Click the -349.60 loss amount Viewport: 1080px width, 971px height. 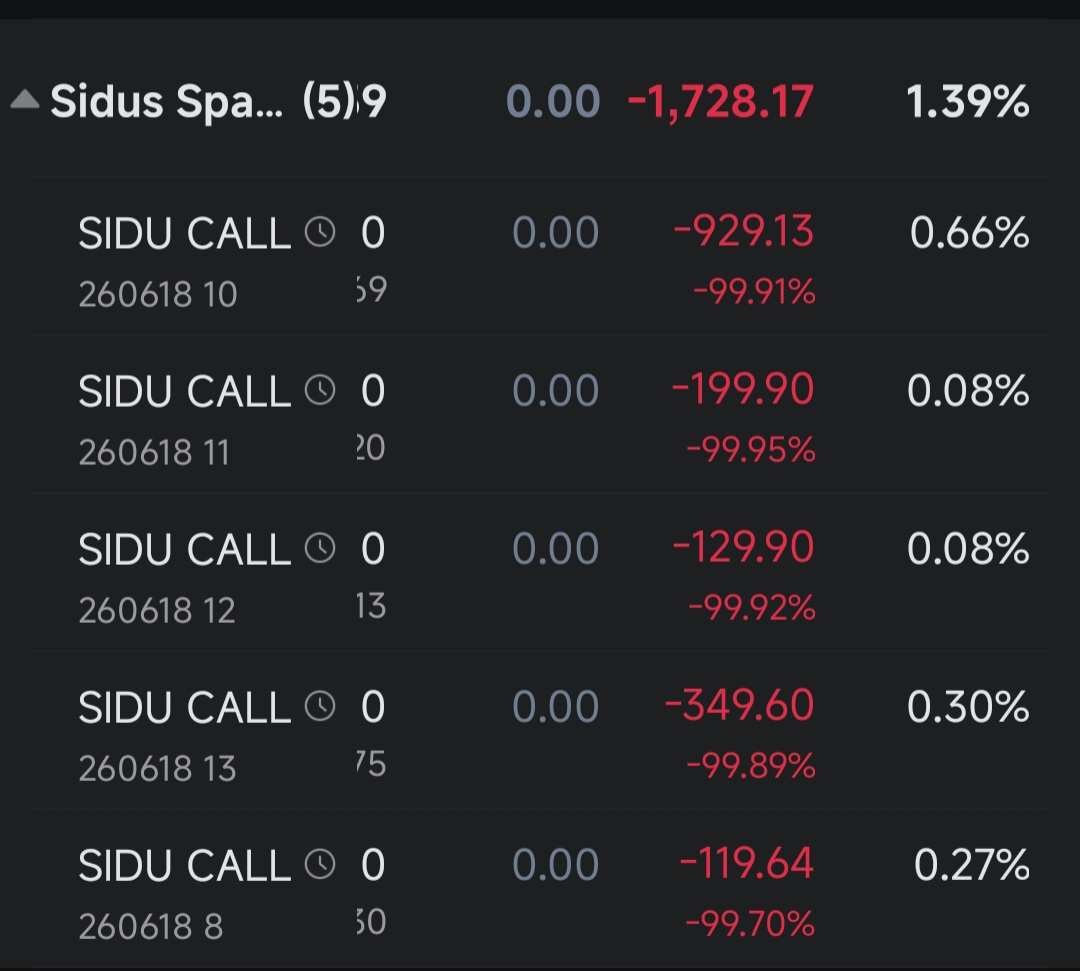pos(739,706)
